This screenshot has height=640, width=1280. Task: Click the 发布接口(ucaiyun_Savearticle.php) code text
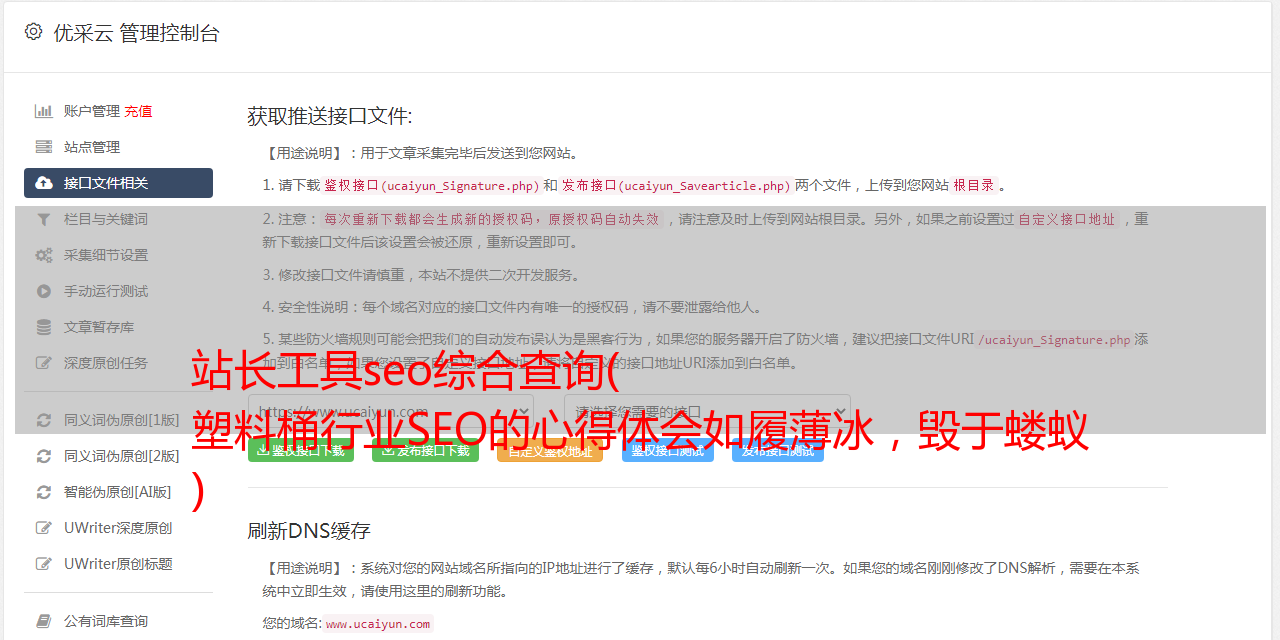pos(676,185)
